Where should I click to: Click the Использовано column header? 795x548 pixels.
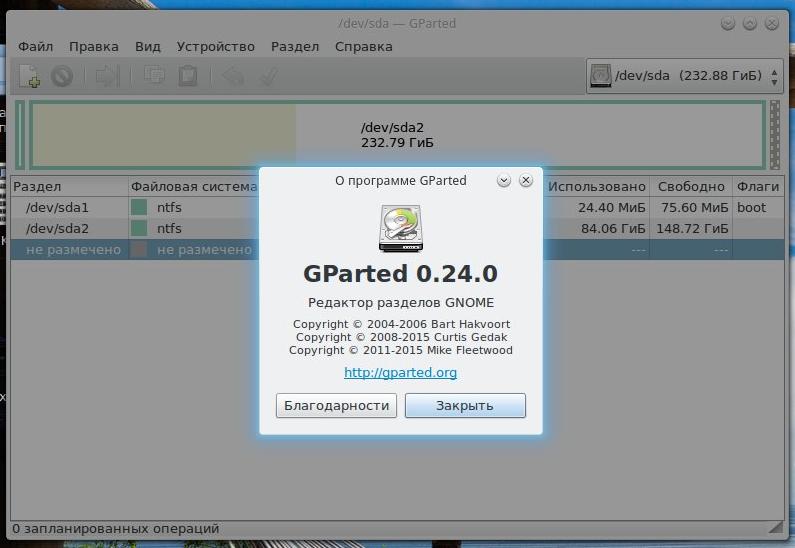(x=596, y=187)
